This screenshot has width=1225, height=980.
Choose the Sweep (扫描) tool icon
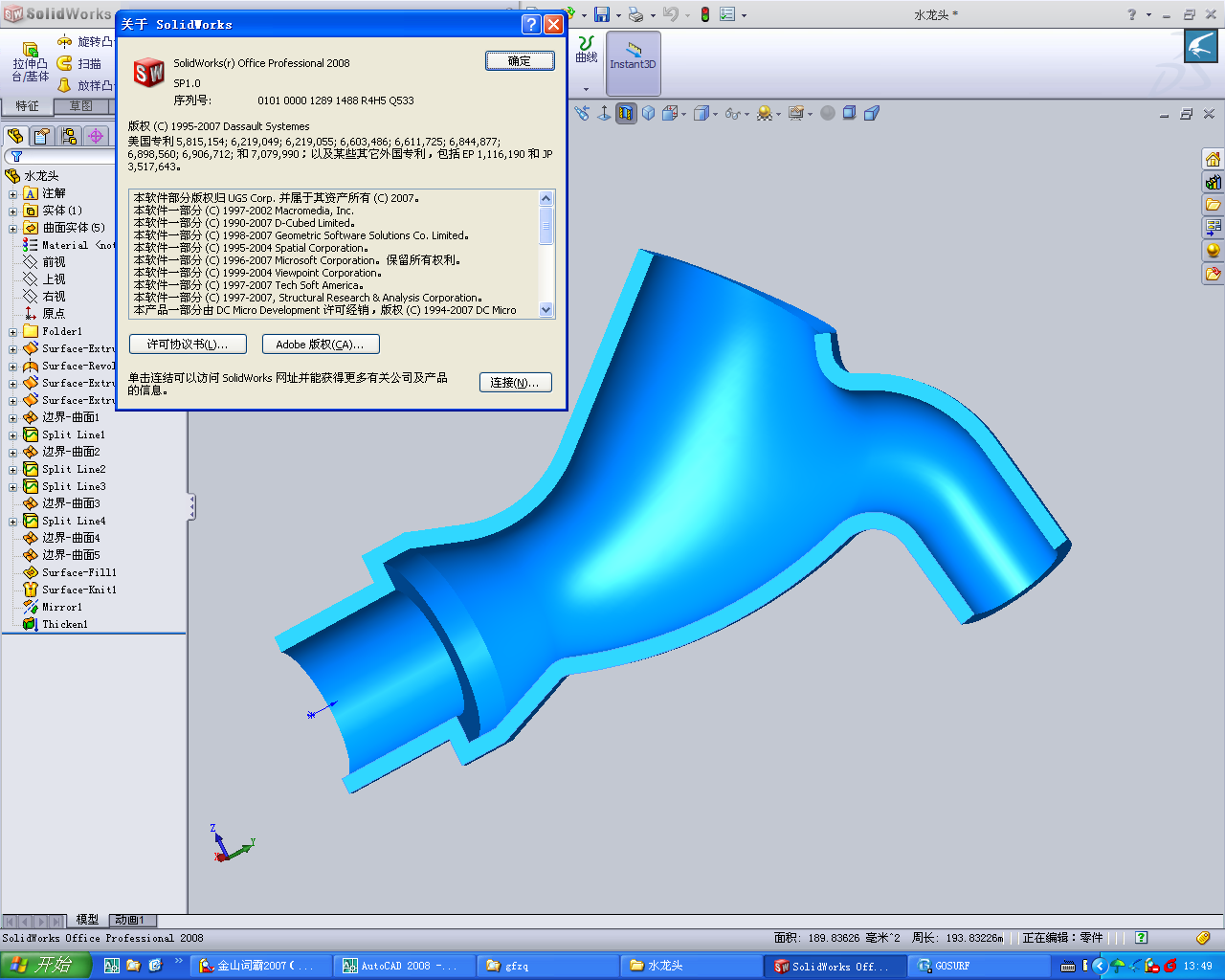coord(65,63)
